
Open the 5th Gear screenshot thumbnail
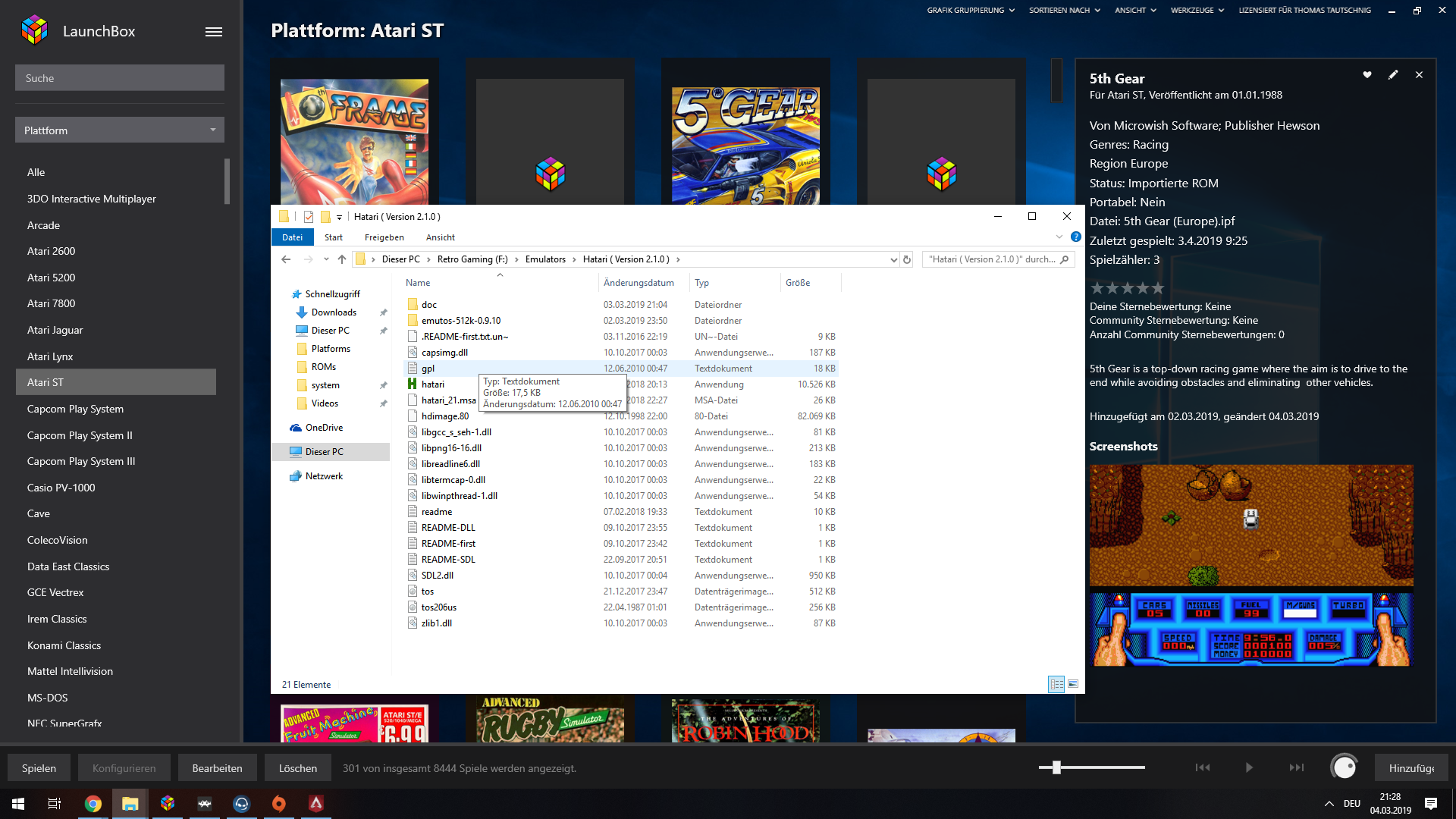click(1251, 566)
